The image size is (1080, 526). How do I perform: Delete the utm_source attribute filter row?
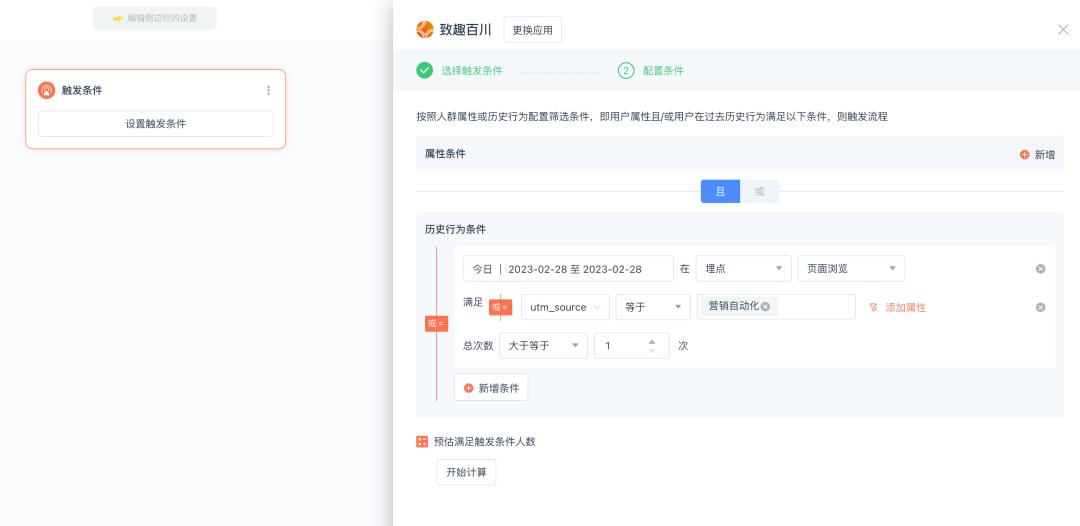click(x=1040, y=307)
